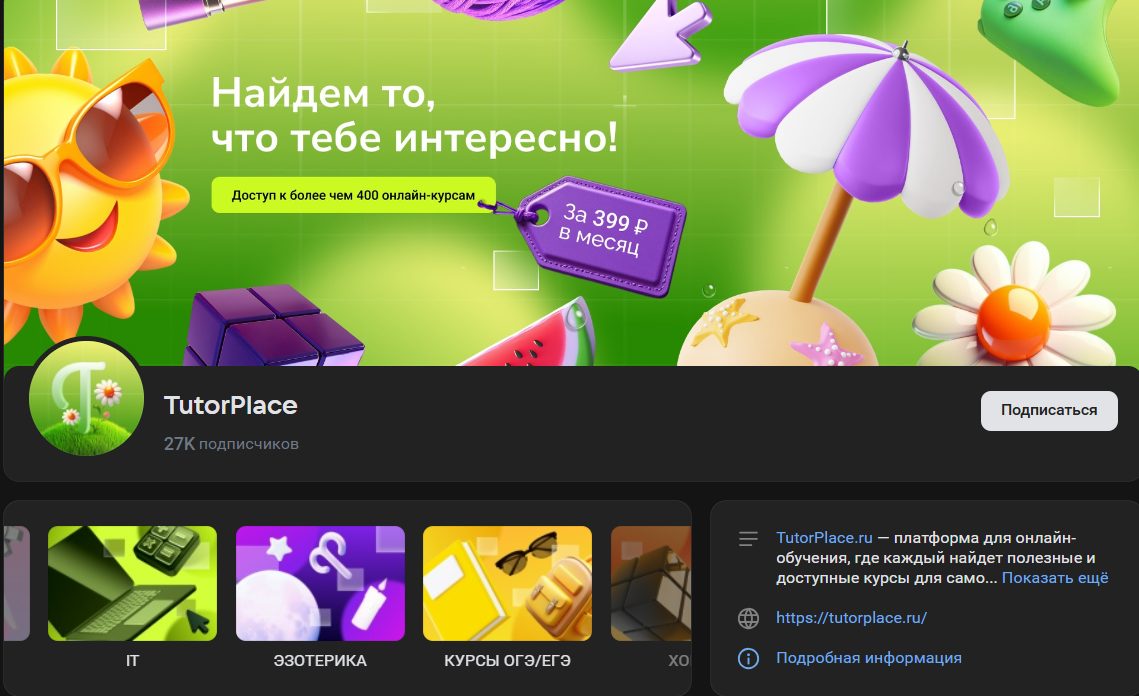
Task: Open Подробная информация details
Action: click(x=868, y=658)
